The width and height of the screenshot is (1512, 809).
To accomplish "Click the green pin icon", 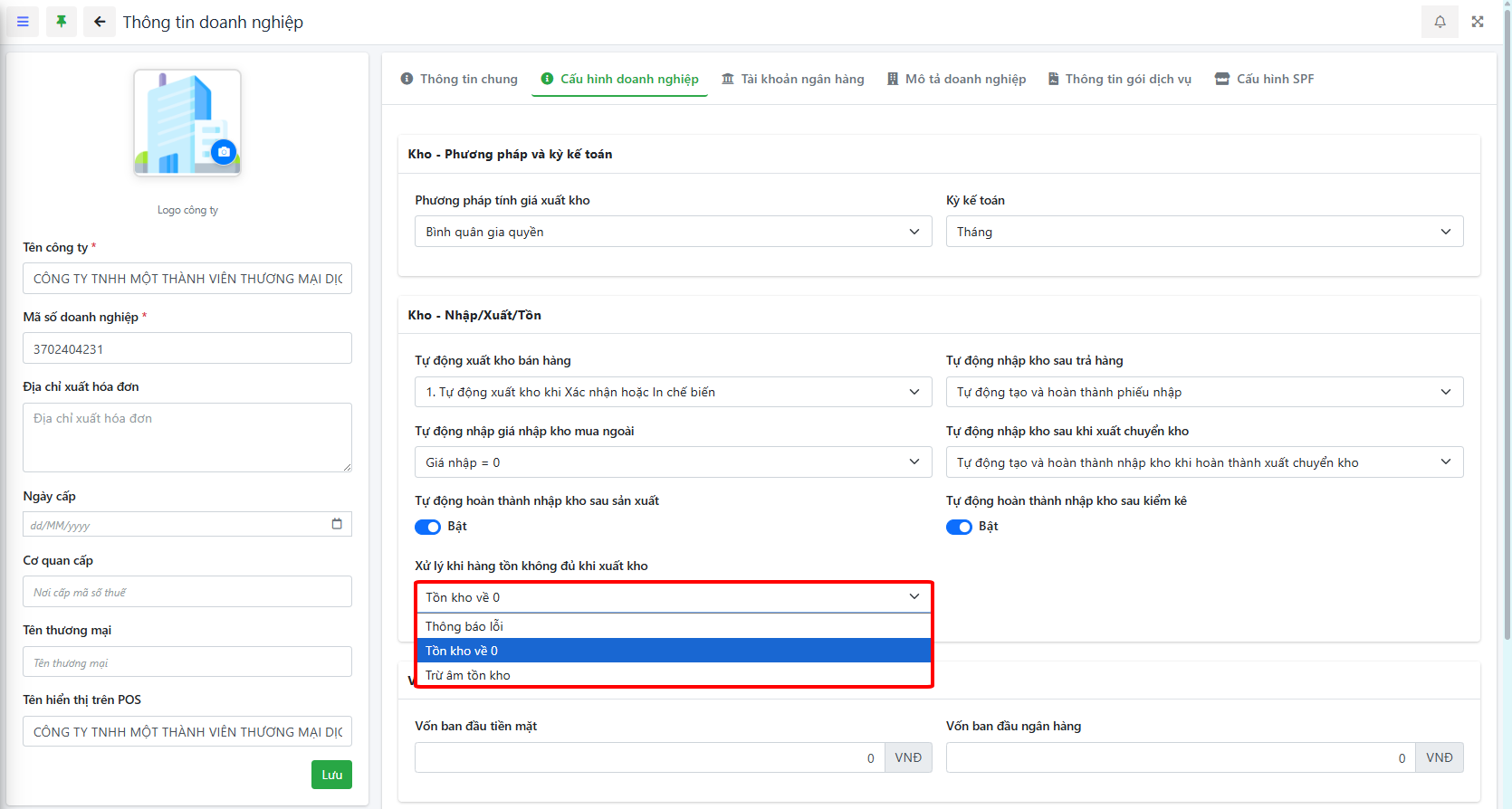I will coord(62,22).
